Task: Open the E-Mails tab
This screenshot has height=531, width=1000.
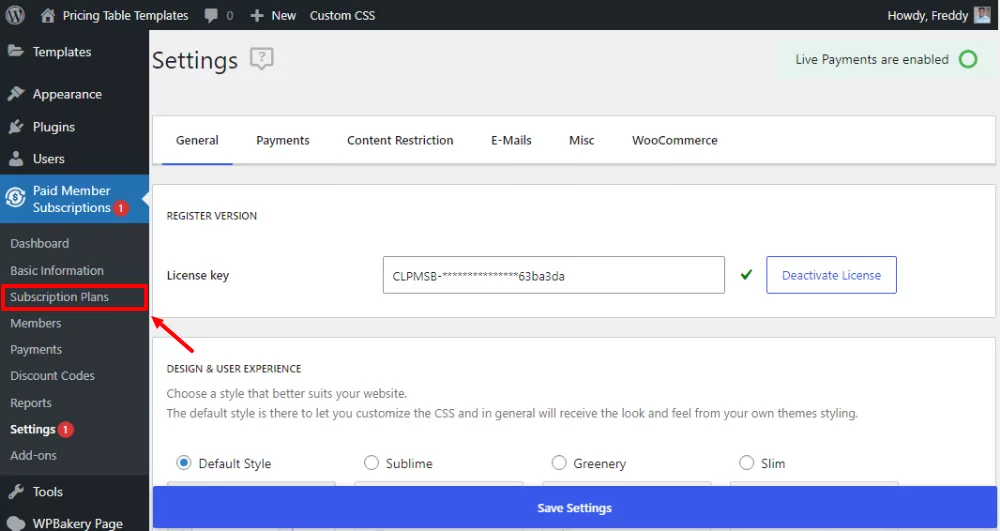Action: click(511, 140)
